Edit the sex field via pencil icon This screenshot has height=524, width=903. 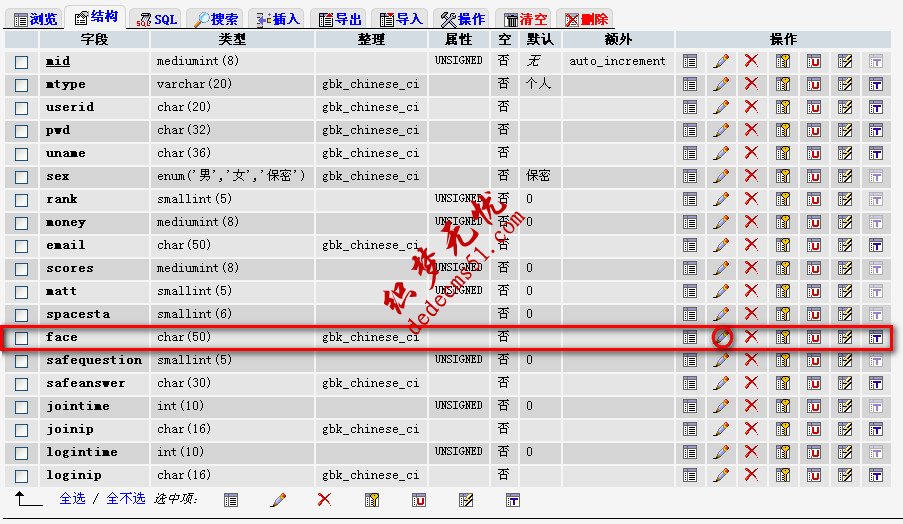720,176
